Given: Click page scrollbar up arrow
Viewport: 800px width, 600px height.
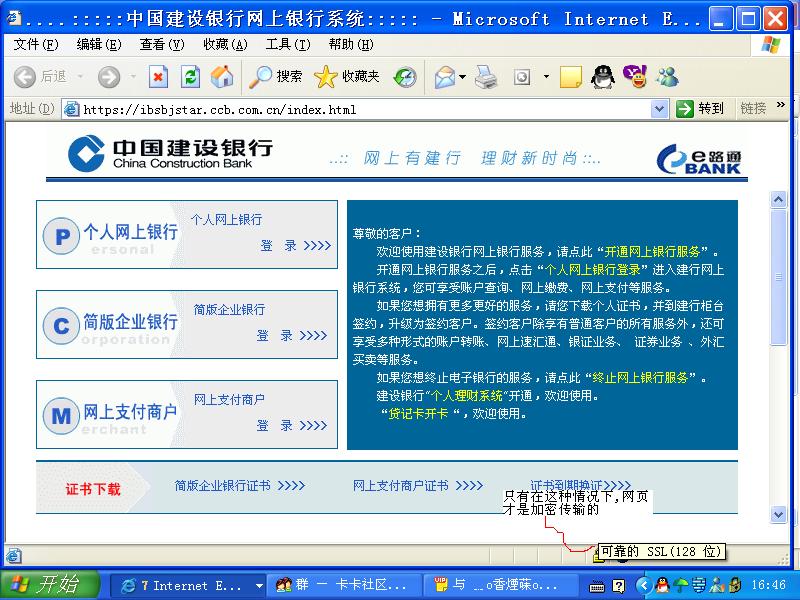Looking at the screenshot, I should [x=778, y=199].
